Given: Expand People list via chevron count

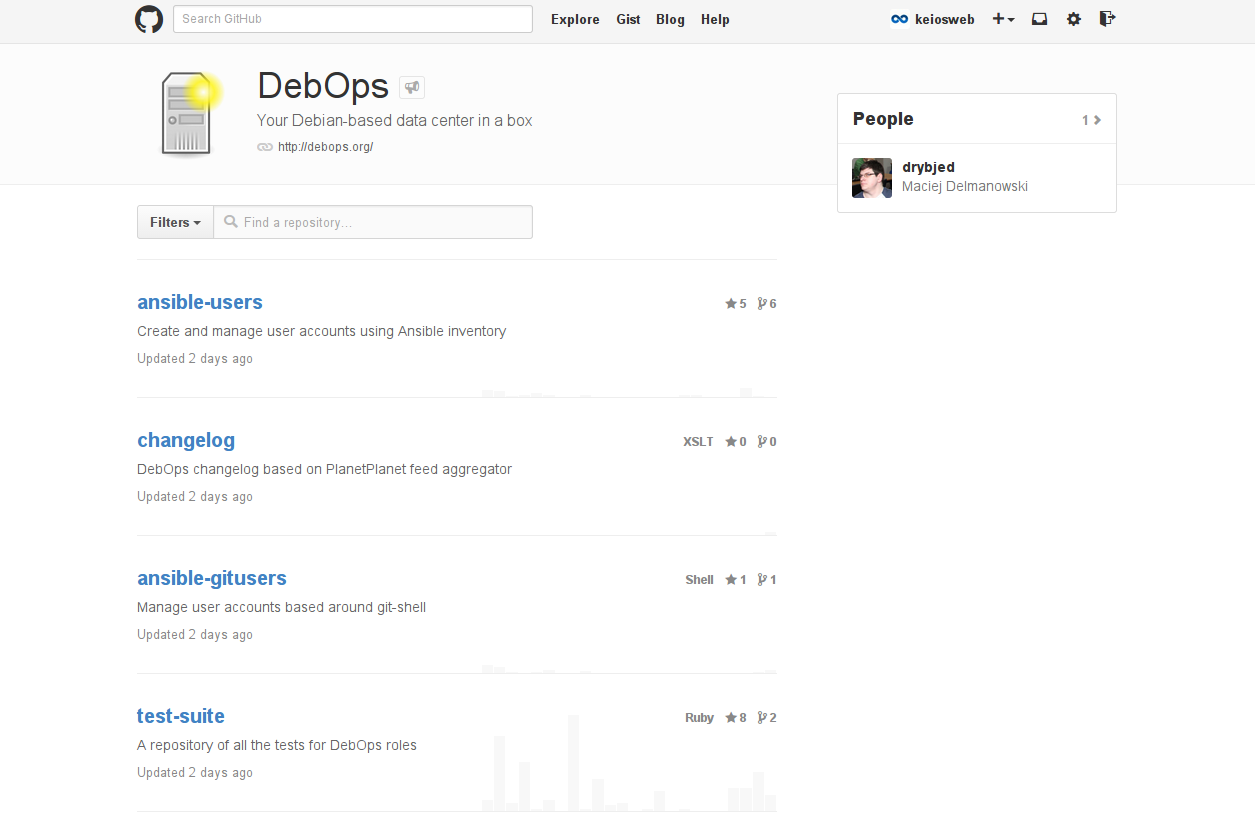Looking at the screenshot, I should 1091,120.
